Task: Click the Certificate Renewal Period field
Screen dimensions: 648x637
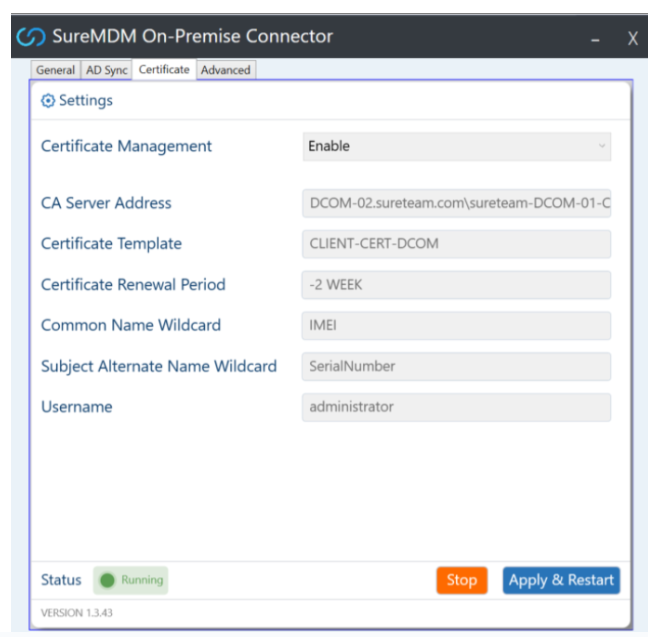Action: point(456,285)
